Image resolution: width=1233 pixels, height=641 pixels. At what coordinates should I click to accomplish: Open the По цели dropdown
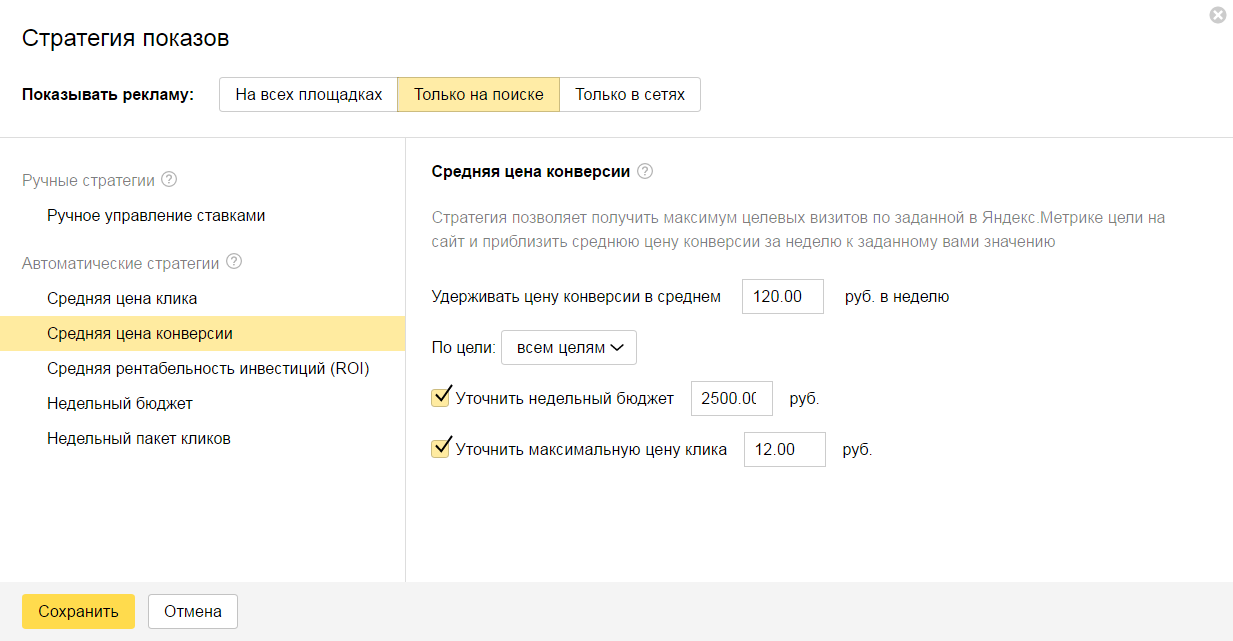click(x=568, y=348)
